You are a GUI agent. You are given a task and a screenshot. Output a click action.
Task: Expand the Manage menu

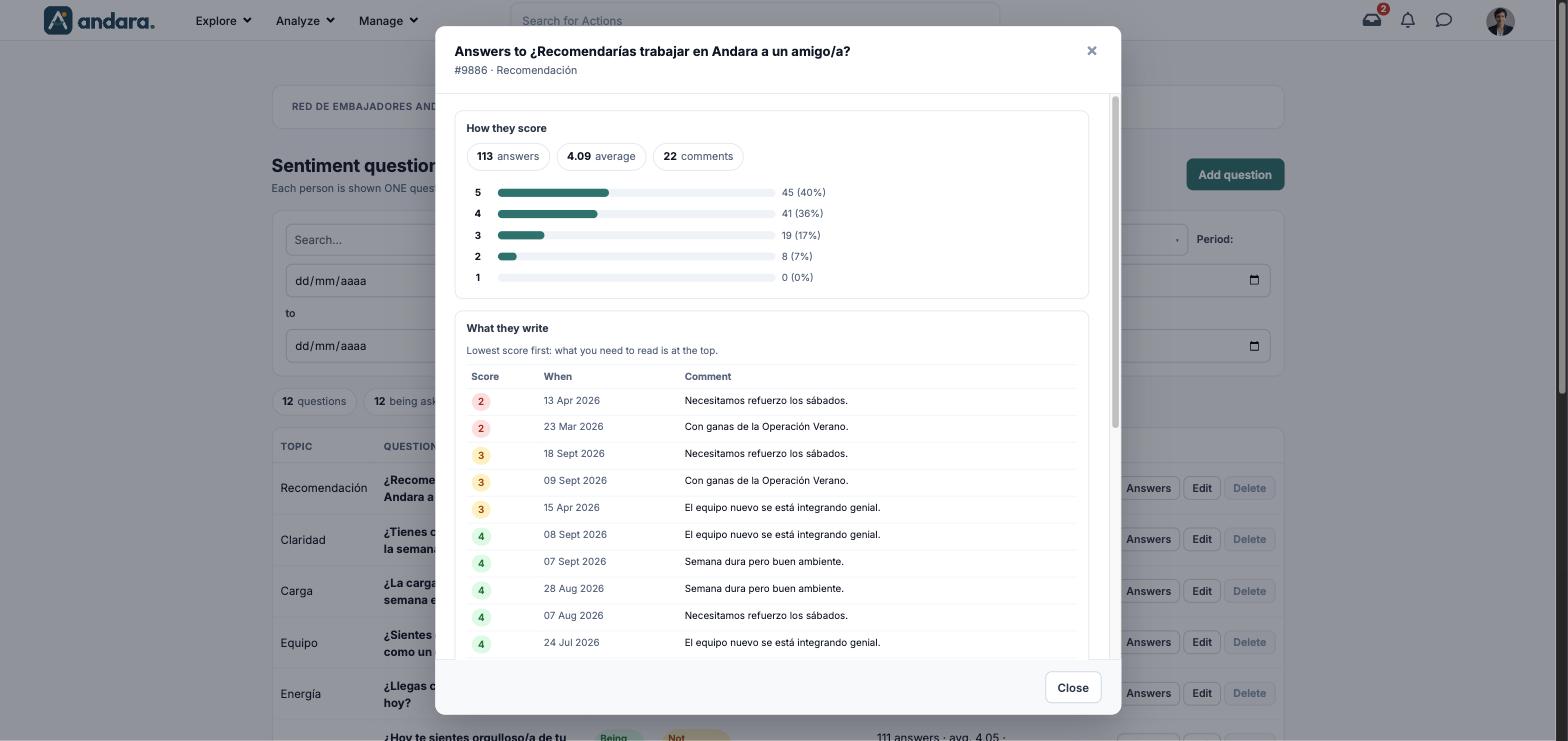388,20
